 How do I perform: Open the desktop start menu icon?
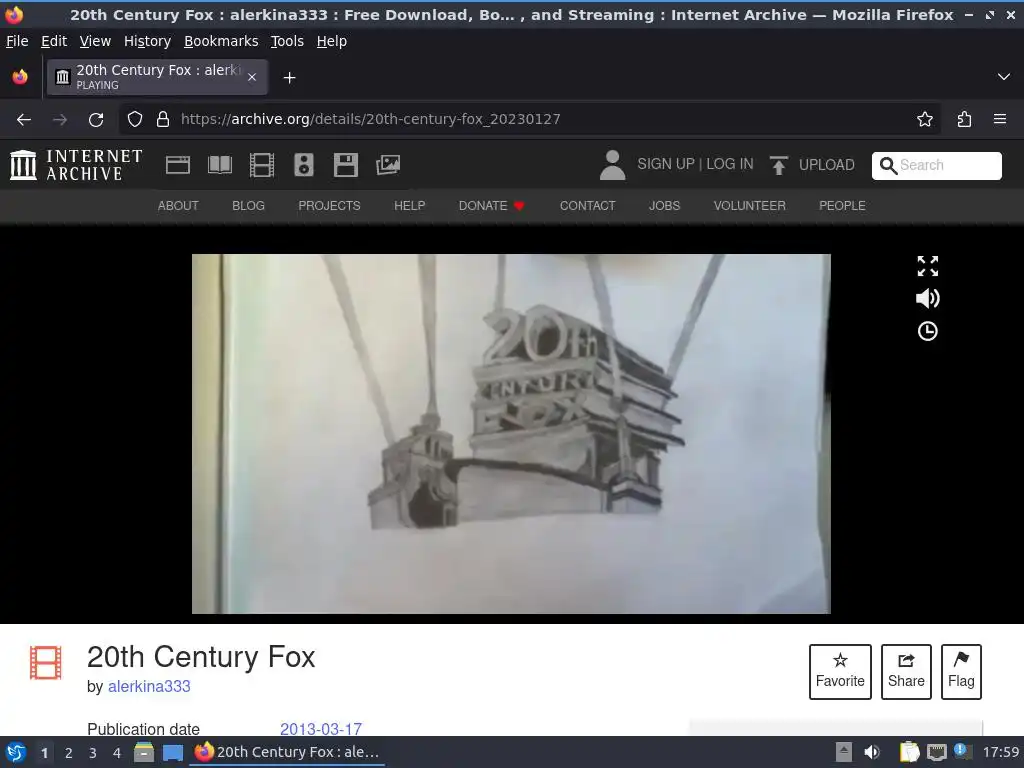tap(16, 752)
